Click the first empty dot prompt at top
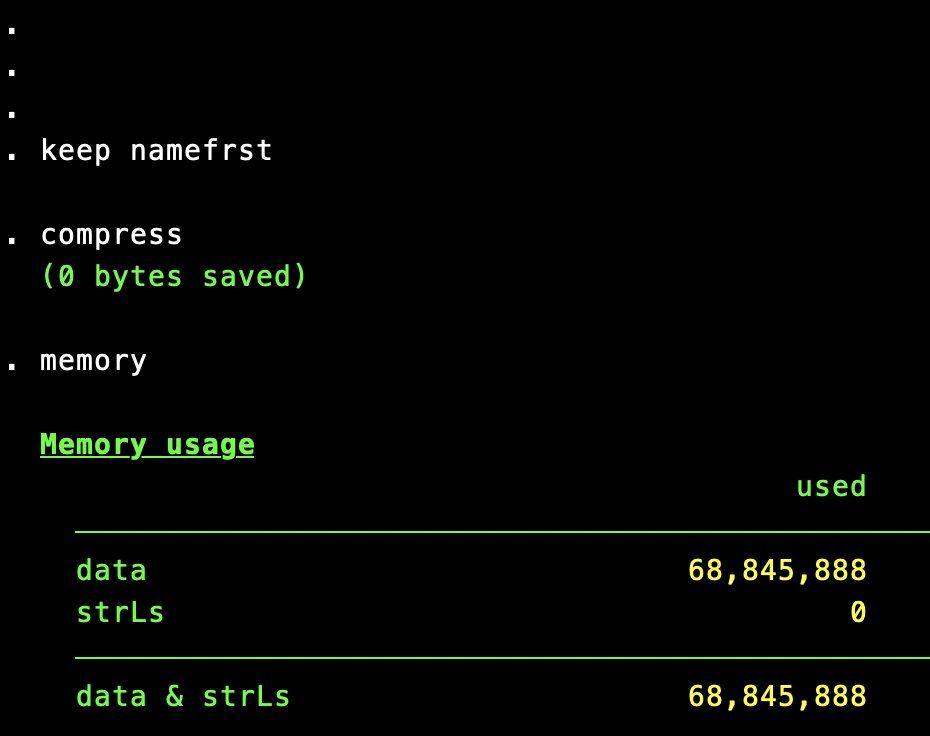This screenshot has width=930, height=736. [12, 32]
